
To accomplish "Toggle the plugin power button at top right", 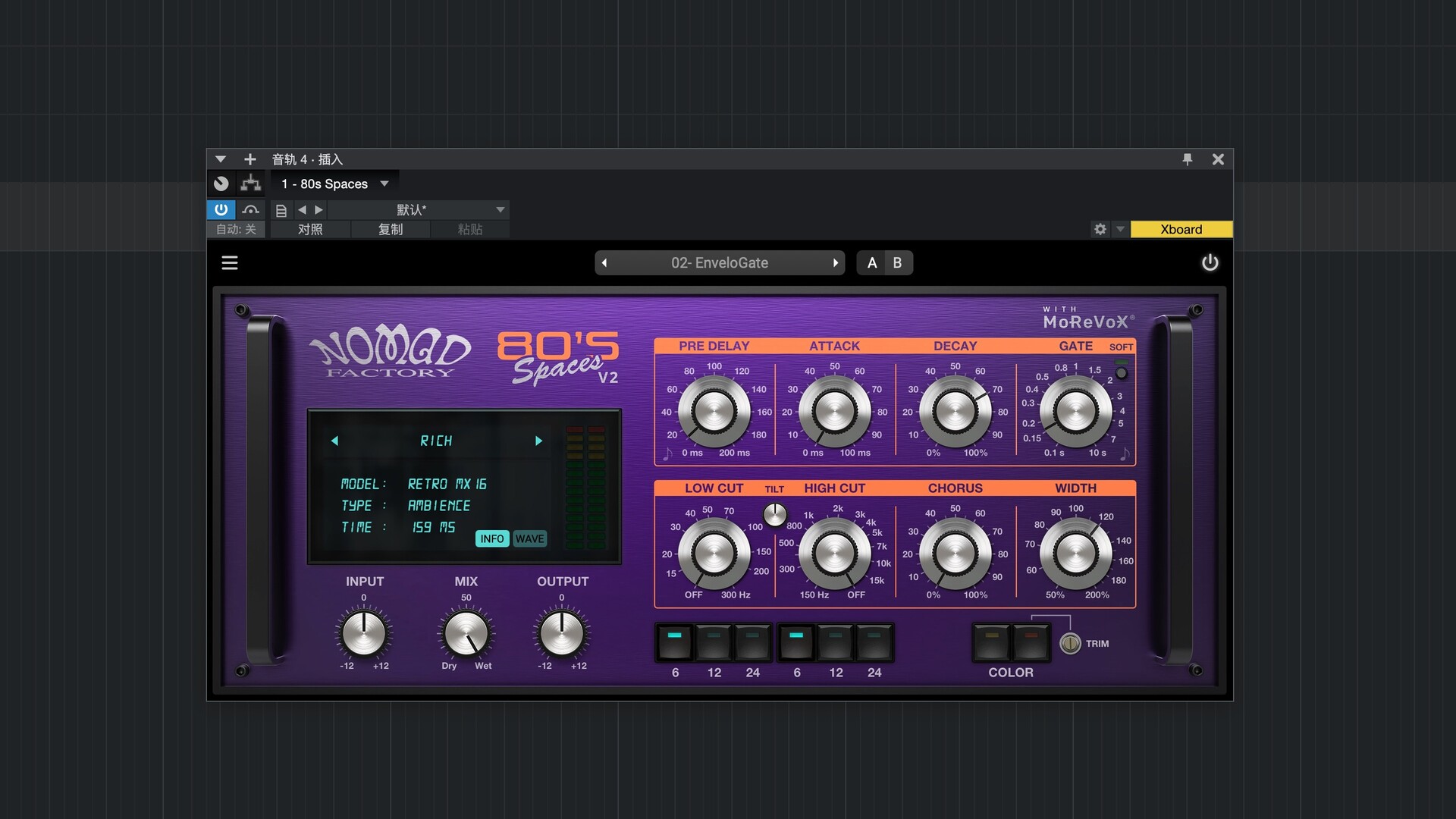I will click(1210, 262).
